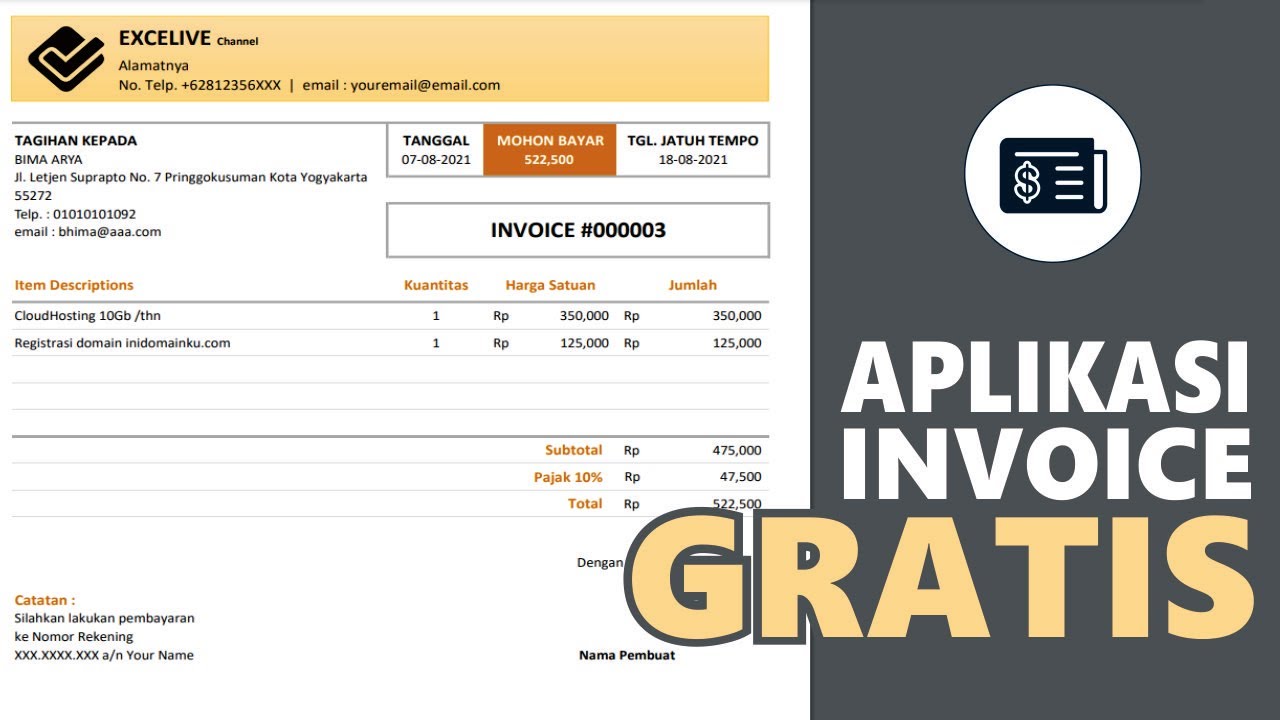
Task: Click the INVOICE #000003 title box
Action: pyautogui.click(x=578, y=230)
